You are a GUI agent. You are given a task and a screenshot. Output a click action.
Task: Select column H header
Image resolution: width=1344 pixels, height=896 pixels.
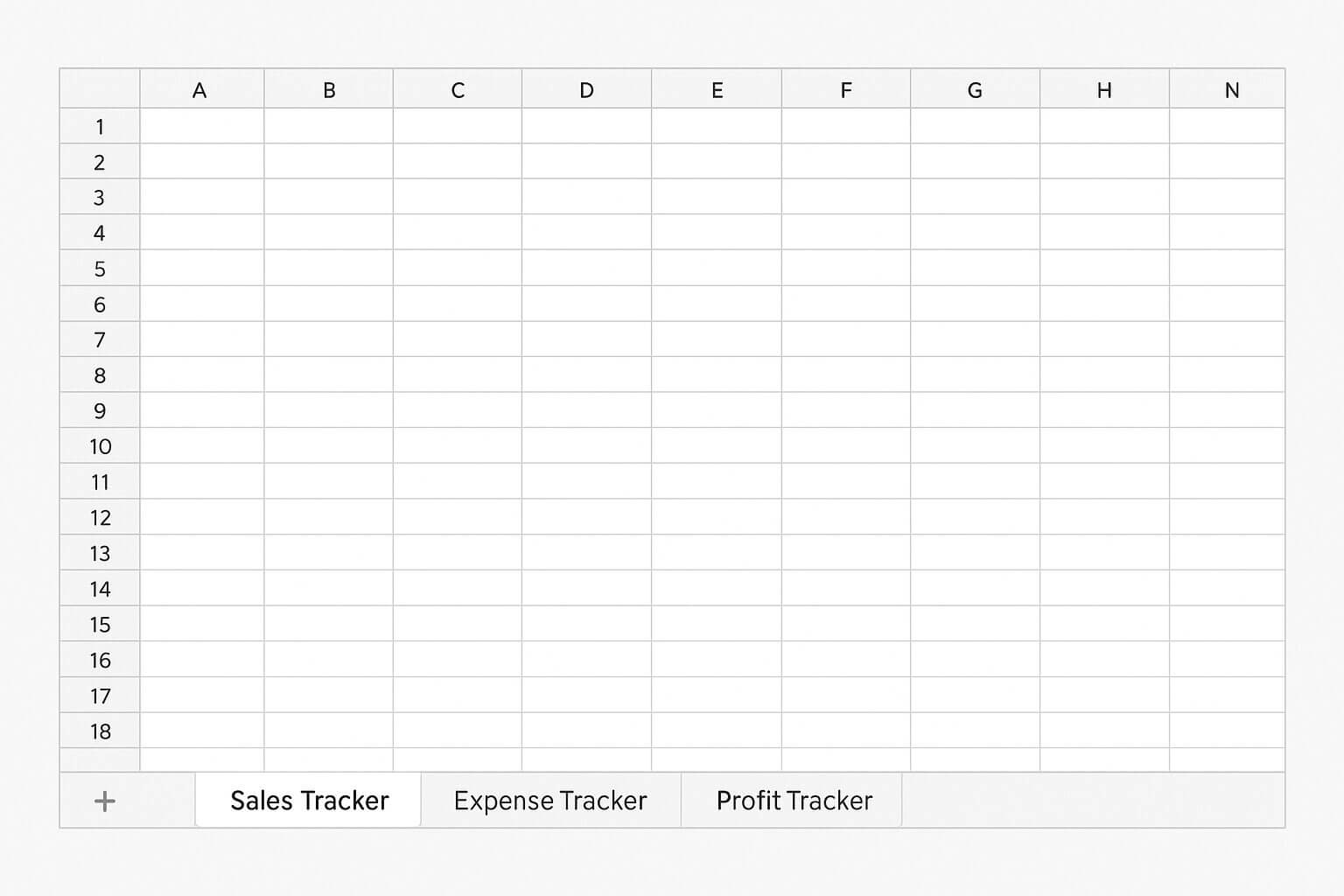(x=1104, y=88)
